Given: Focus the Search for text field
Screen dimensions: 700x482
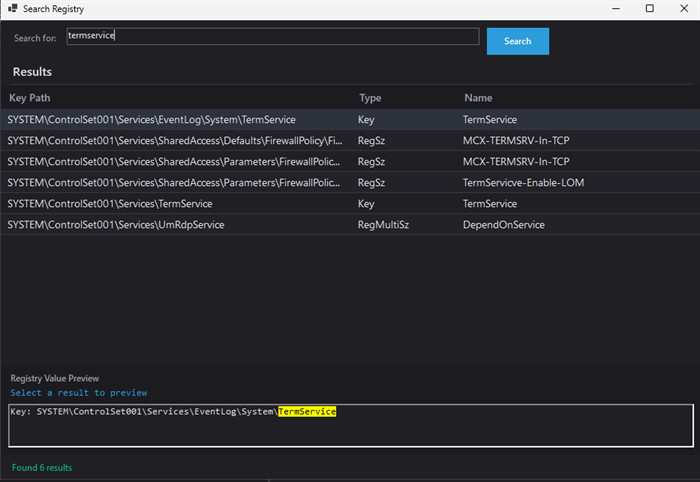Looking at the screenshot, I should (x=272, y=36).
